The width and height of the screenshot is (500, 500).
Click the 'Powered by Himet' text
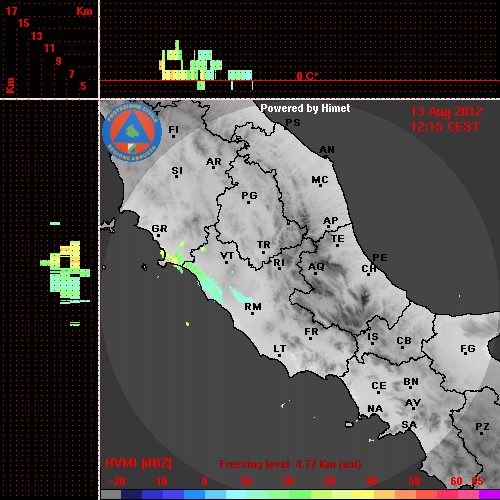coord(305,108)
